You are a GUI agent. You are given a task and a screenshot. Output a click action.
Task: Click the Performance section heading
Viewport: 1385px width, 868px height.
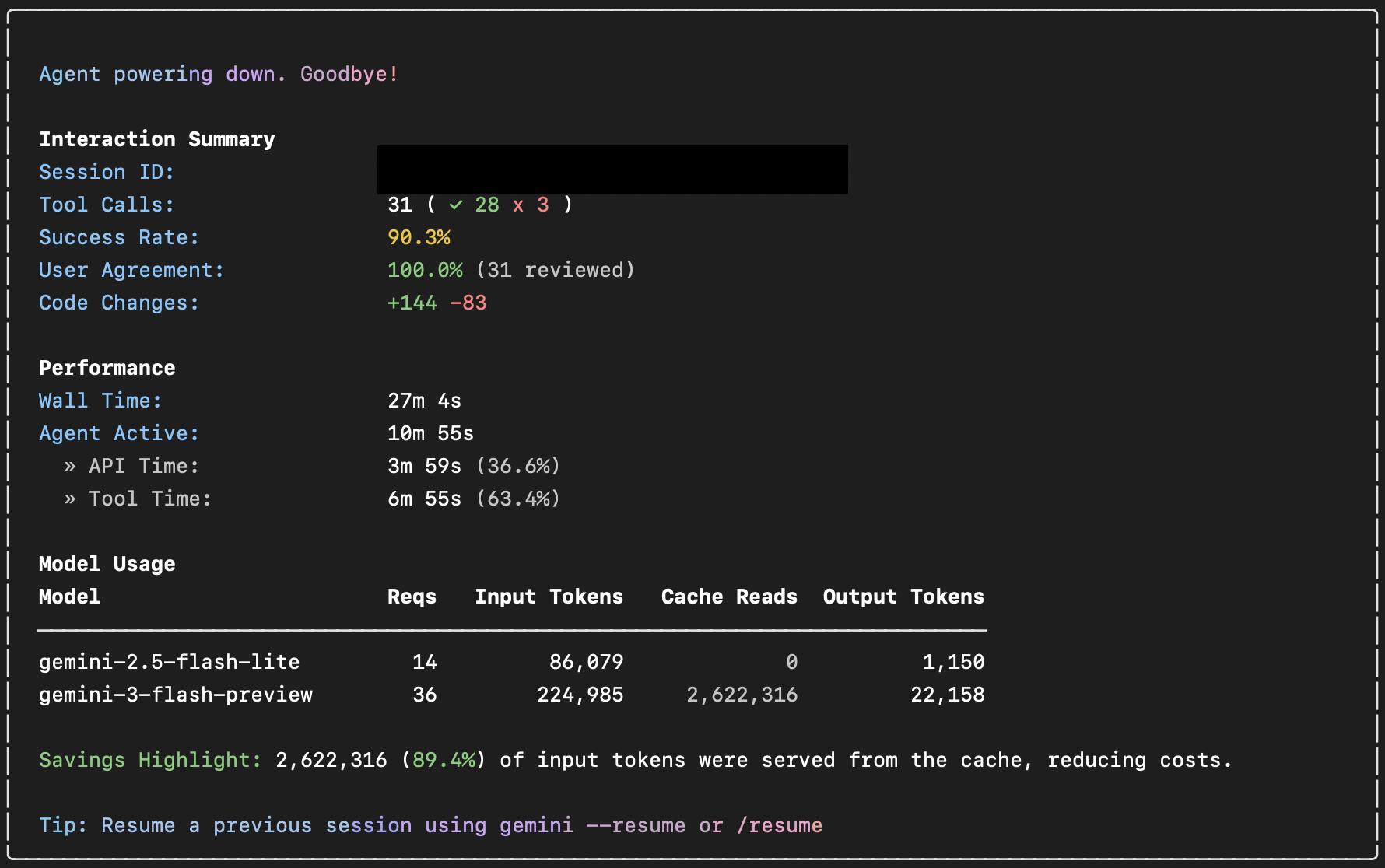107,369
